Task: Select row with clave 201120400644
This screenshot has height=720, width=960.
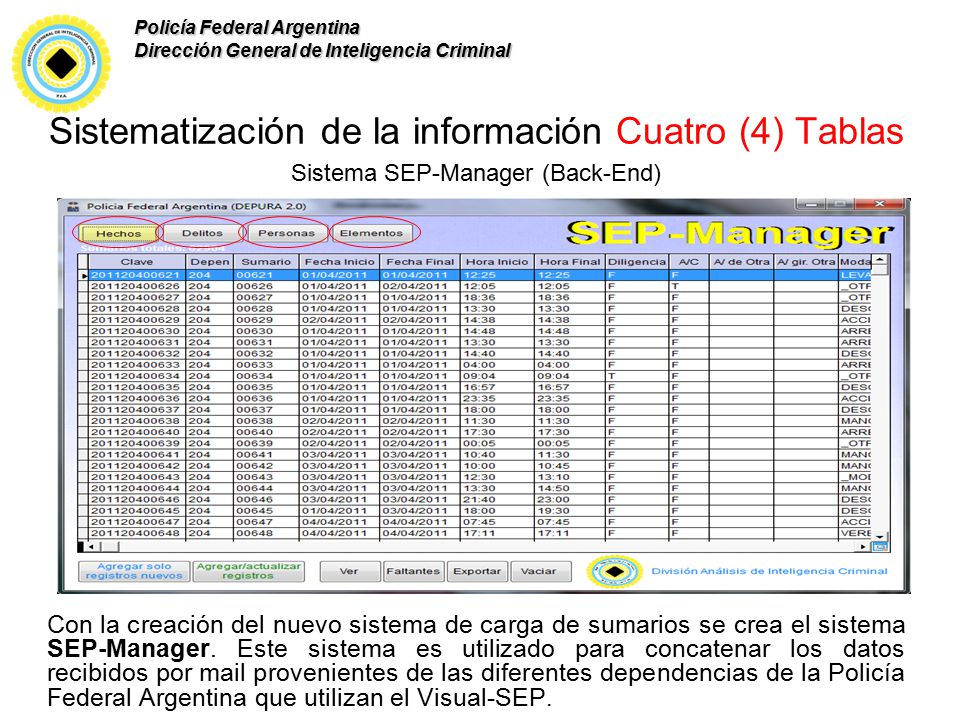Action: click(475, 488)
